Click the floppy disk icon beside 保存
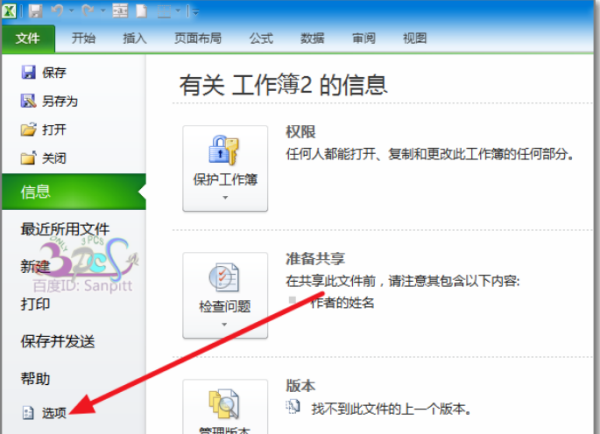 click(28, 72)
